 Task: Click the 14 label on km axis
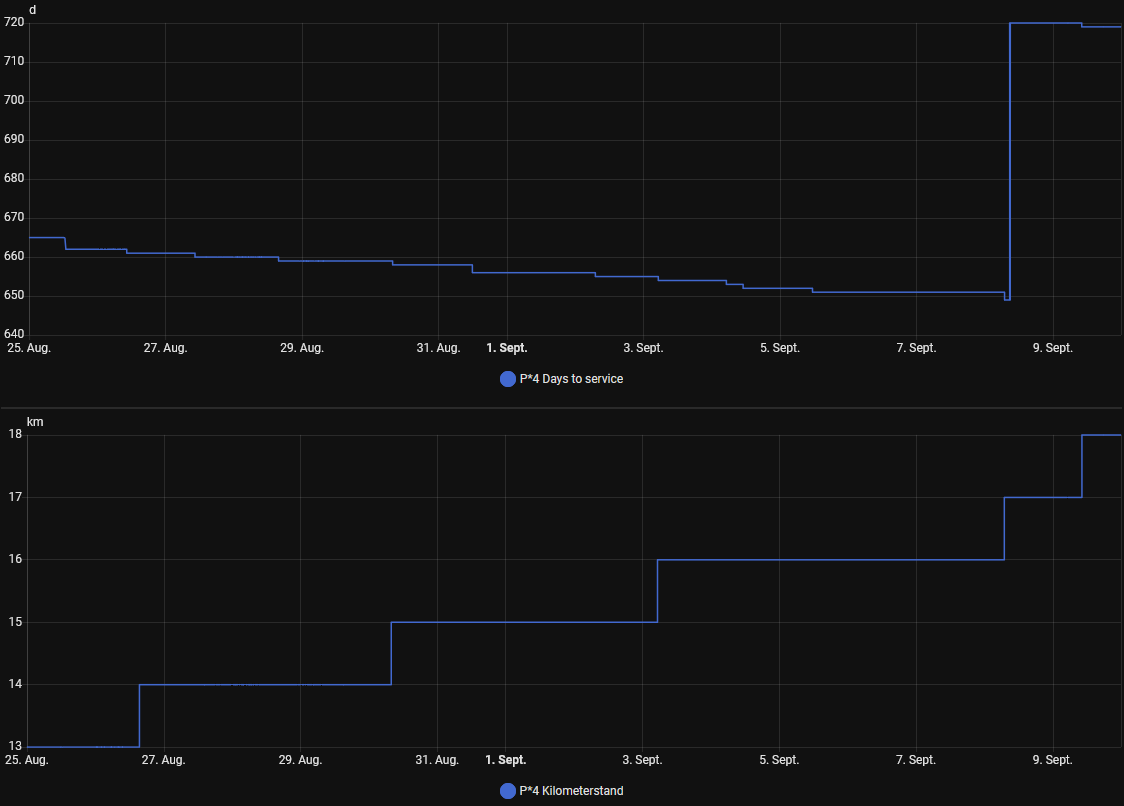[15, 684]
